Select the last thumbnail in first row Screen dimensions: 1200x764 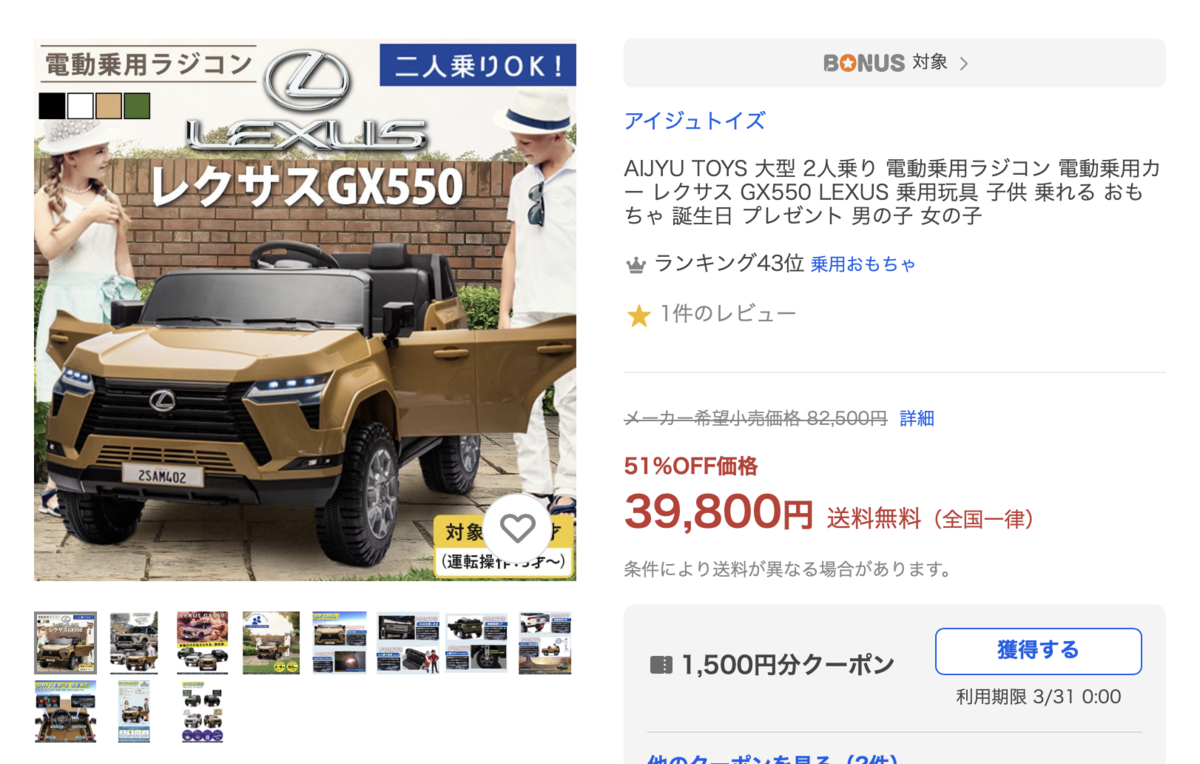[545, 643]
